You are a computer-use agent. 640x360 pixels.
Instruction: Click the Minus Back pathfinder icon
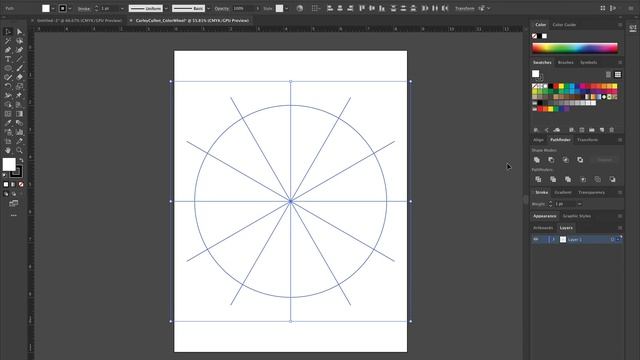(x=612, y=179)
